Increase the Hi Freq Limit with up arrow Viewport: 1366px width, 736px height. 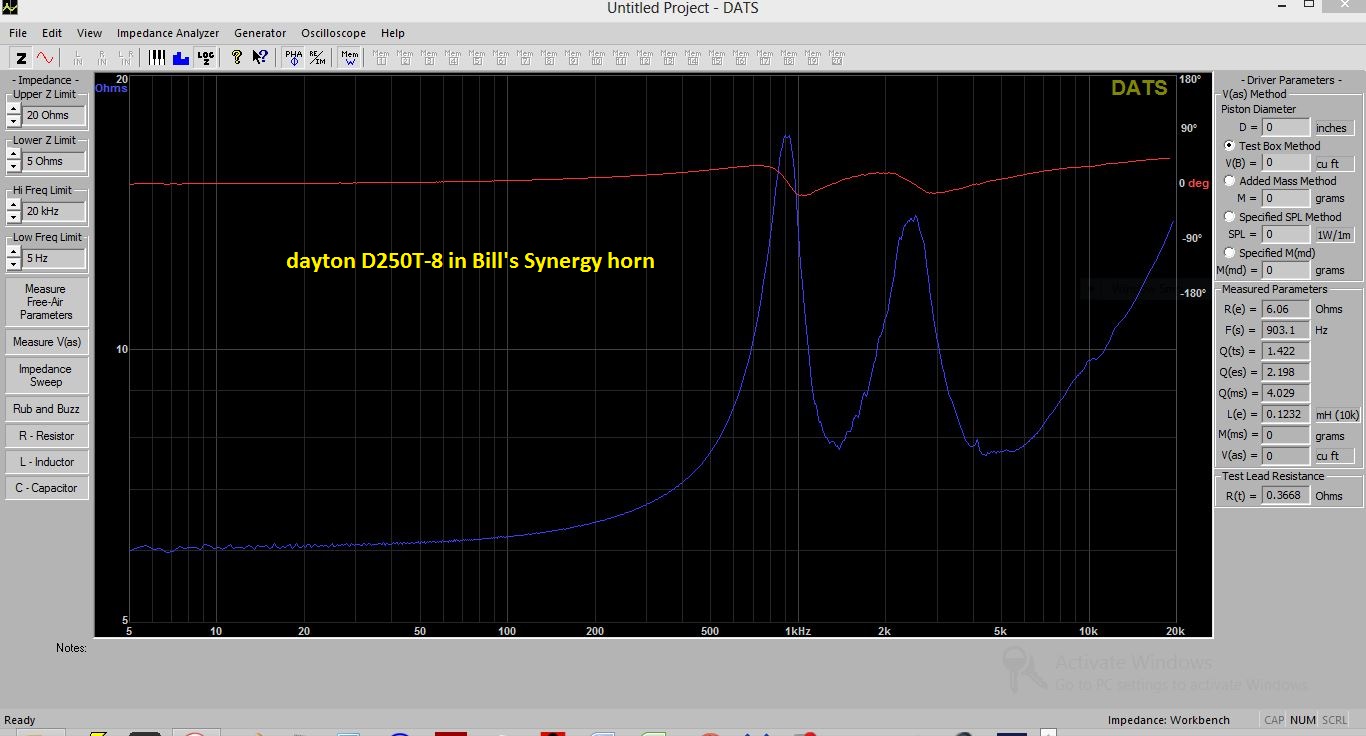tap(14, 206)
